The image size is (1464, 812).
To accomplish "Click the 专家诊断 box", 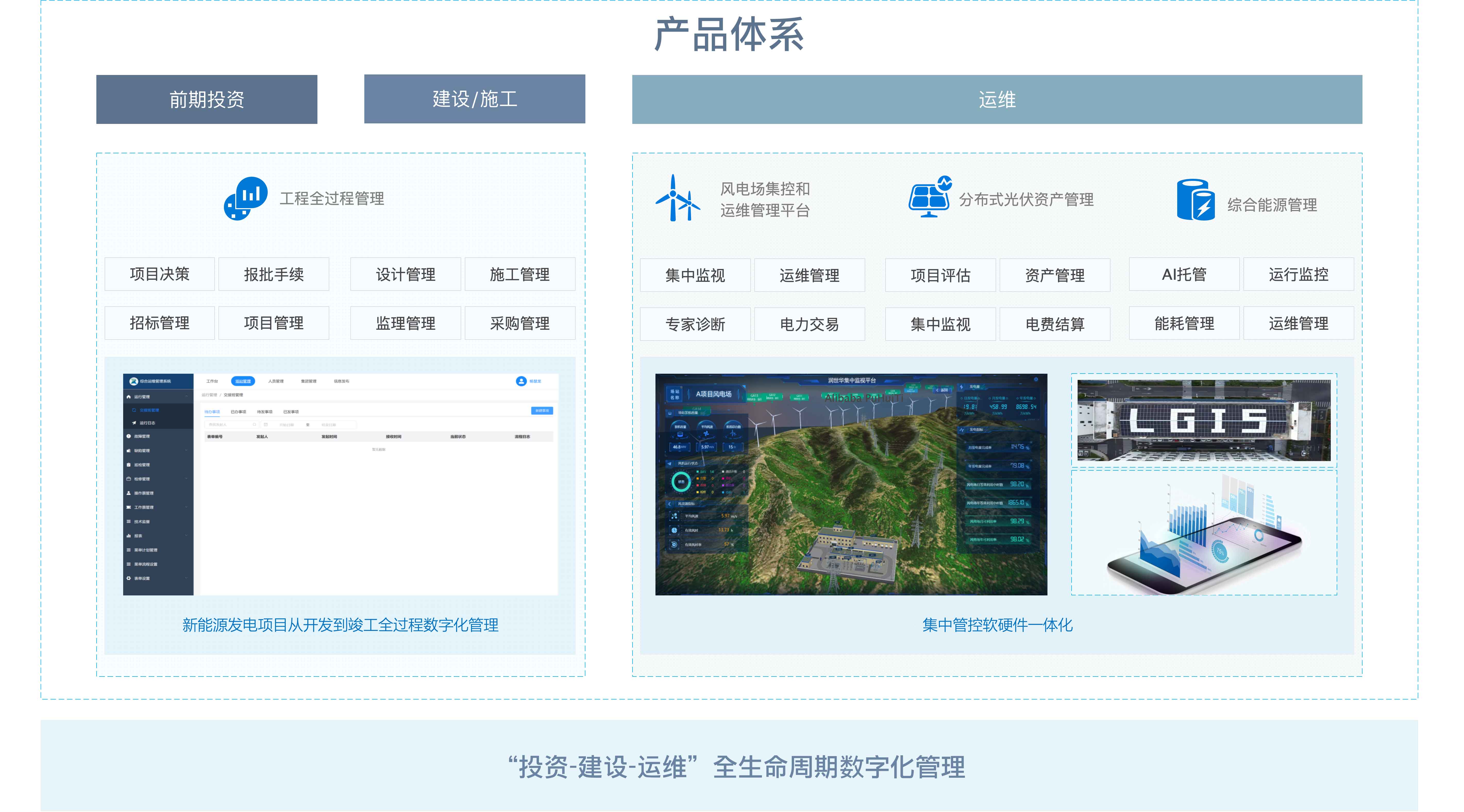I will coord(695,324).
